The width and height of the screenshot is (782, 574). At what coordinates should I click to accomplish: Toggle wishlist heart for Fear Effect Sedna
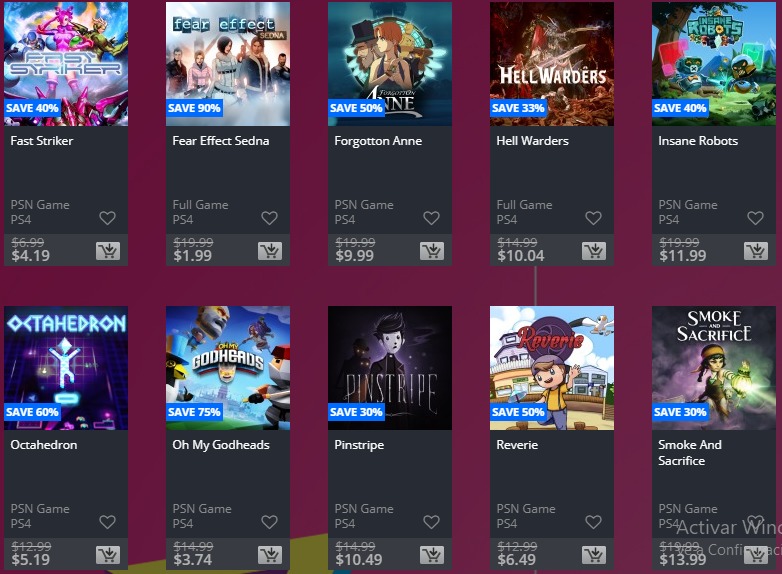[269, 218]
